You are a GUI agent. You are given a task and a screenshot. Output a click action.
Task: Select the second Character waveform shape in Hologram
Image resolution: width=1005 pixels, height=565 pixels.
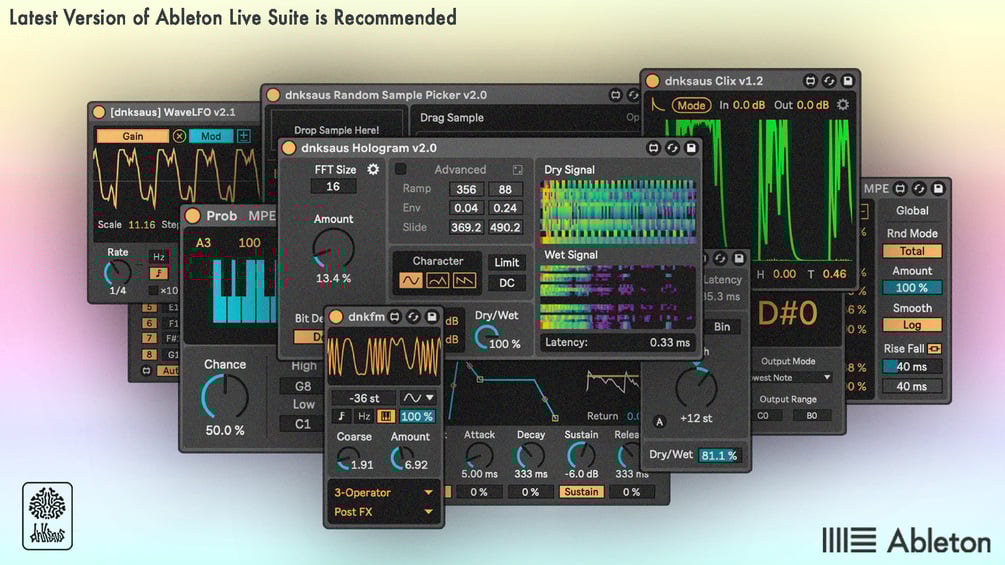point(438,281)
